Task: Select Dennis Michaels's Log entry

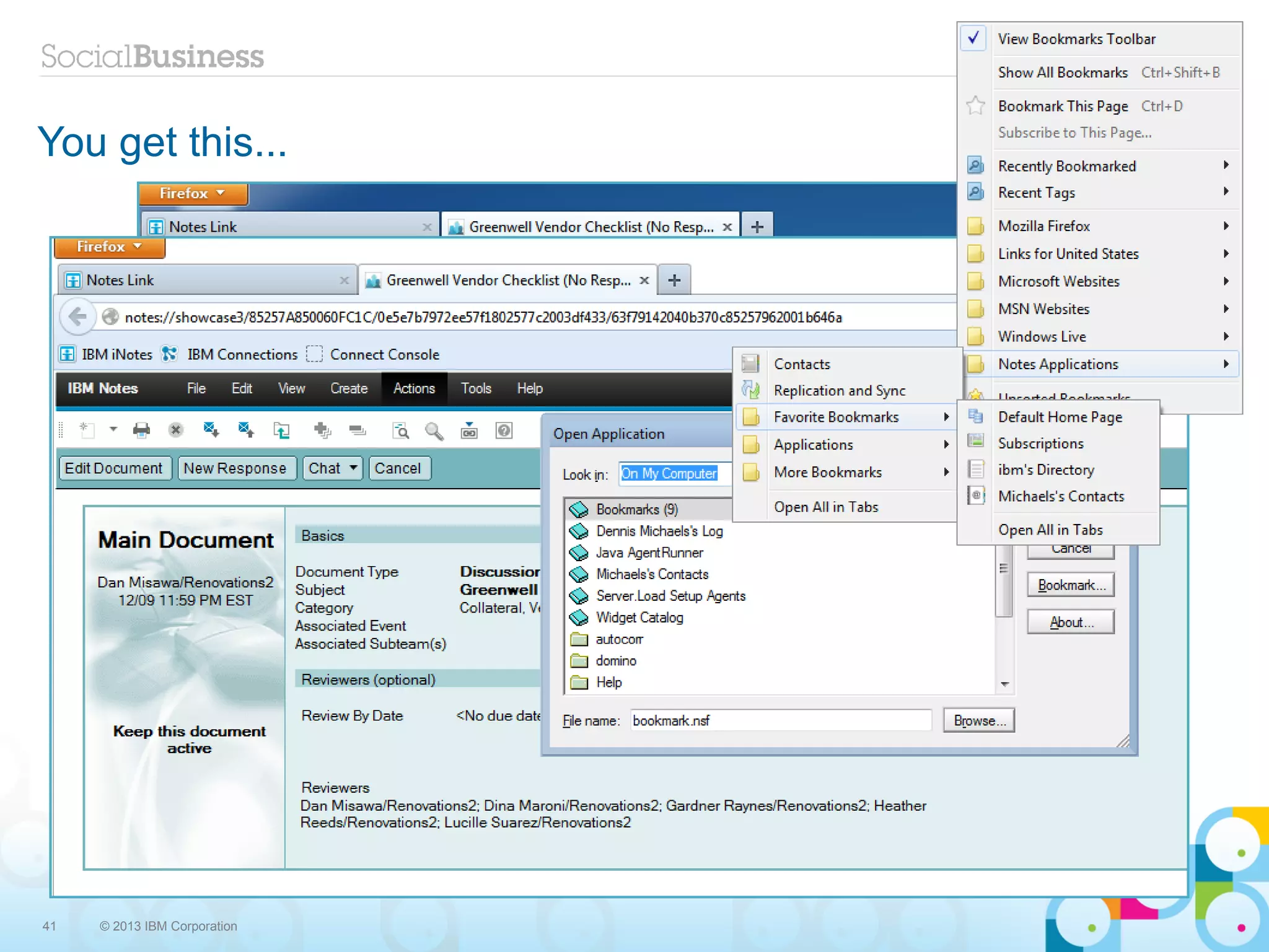Action: coord(659,531)
